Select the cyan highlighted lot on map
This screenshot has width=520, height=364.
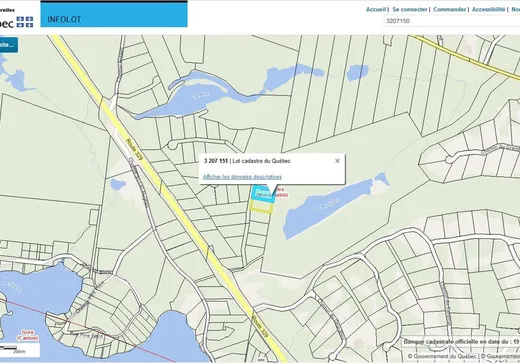(x=263, y=194)
